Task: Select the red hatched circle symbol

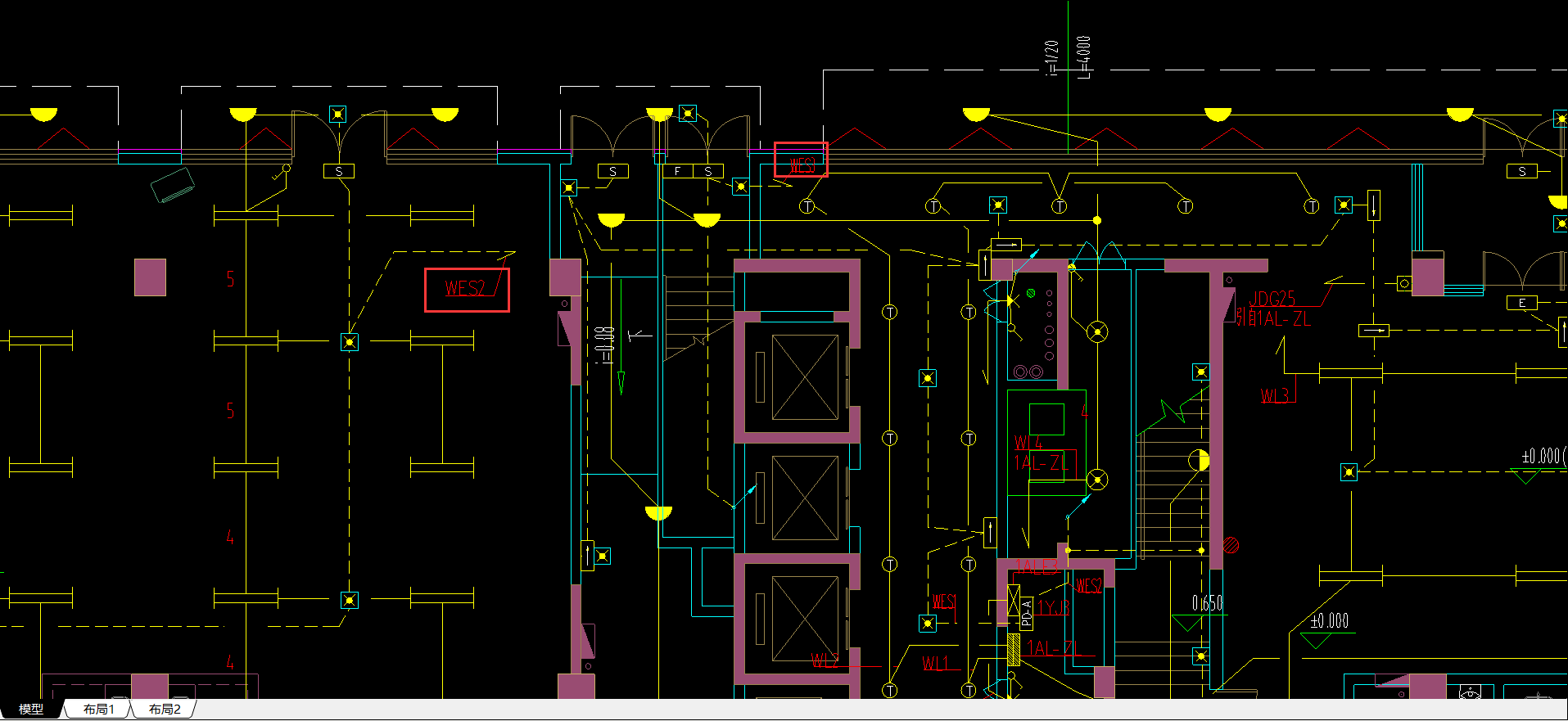Action: tap(1231, 545)
